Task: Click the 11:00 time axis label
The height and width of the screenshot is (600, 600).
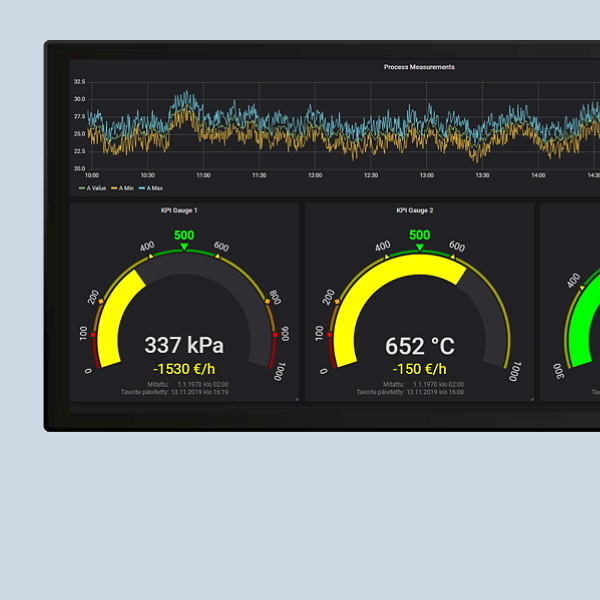Action: coord(203,175)
